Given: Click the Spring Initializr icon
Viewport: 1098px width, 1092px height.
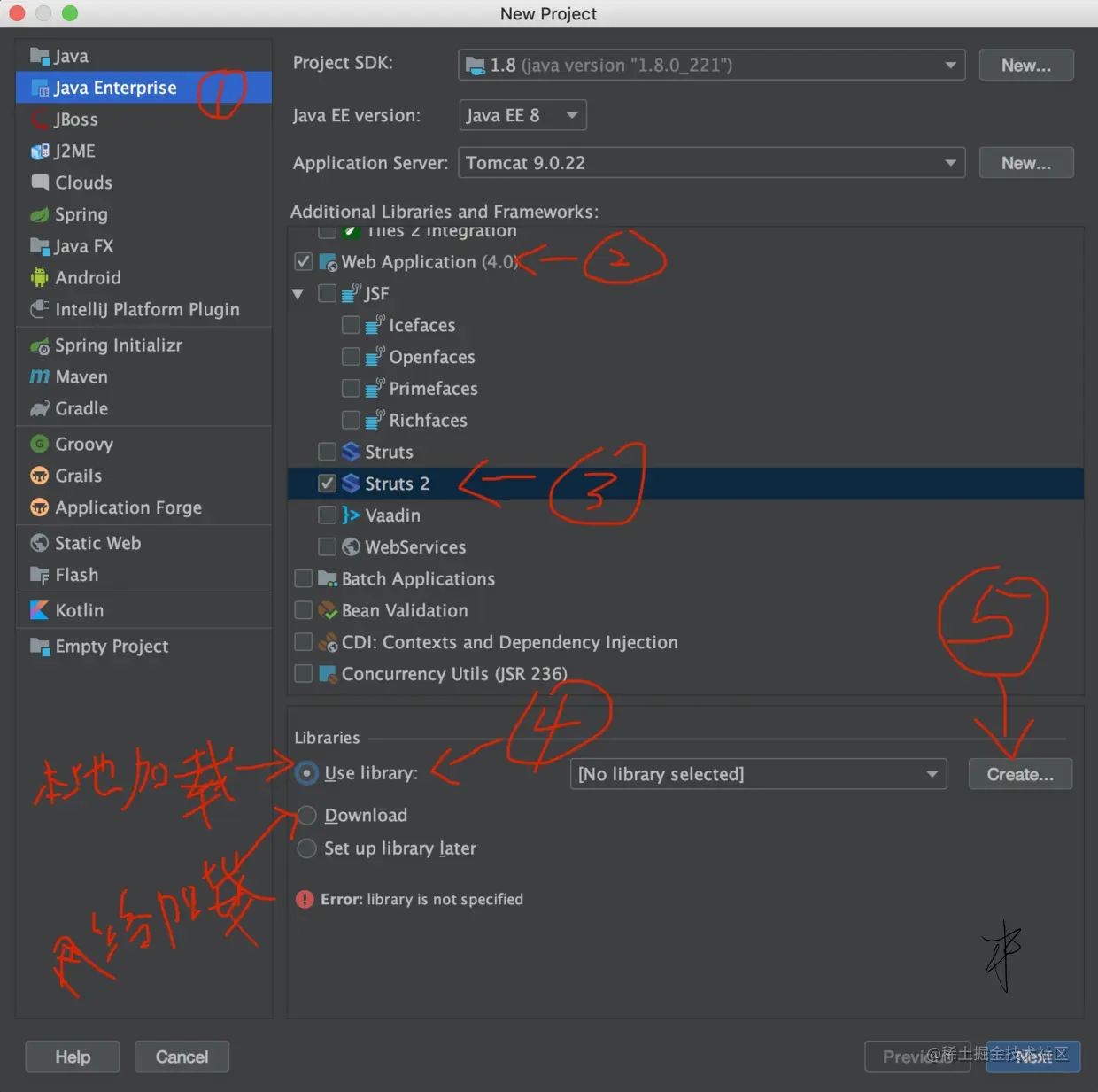Looking at the screenshot, I should pos(39,345).
